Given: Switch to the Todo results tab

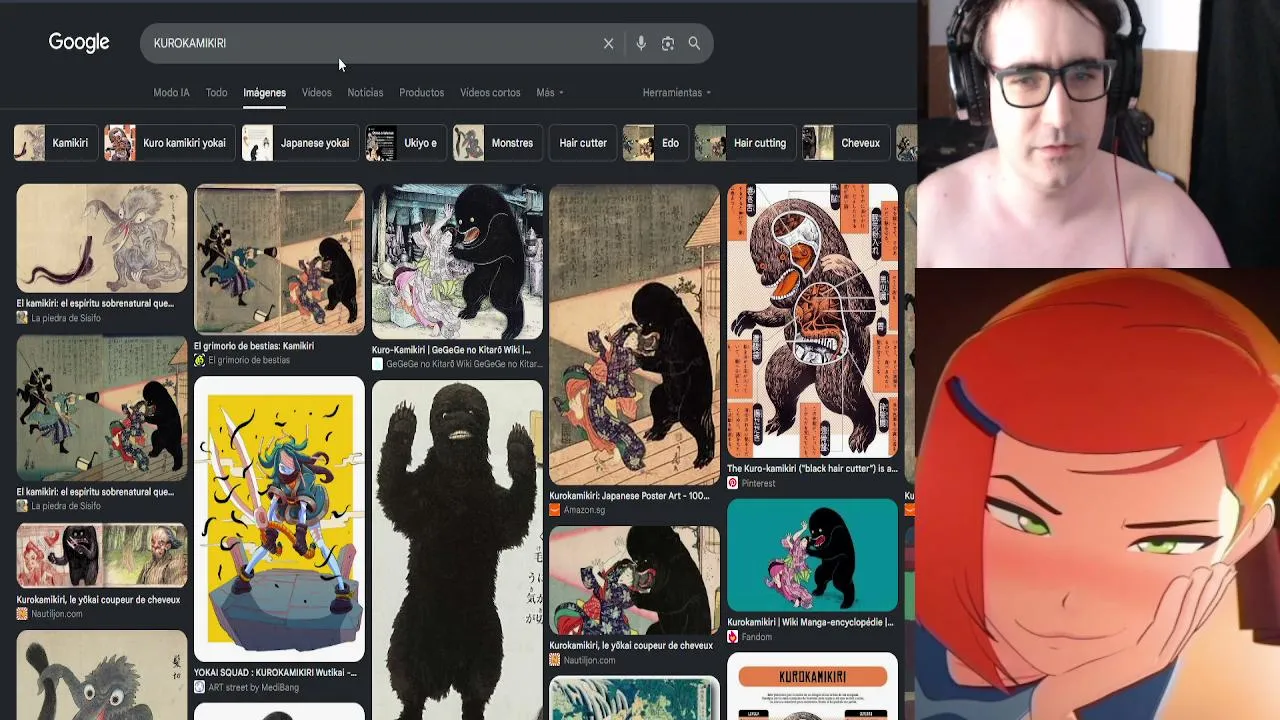Looking at the screenshot, I should (x=216, y=92).
